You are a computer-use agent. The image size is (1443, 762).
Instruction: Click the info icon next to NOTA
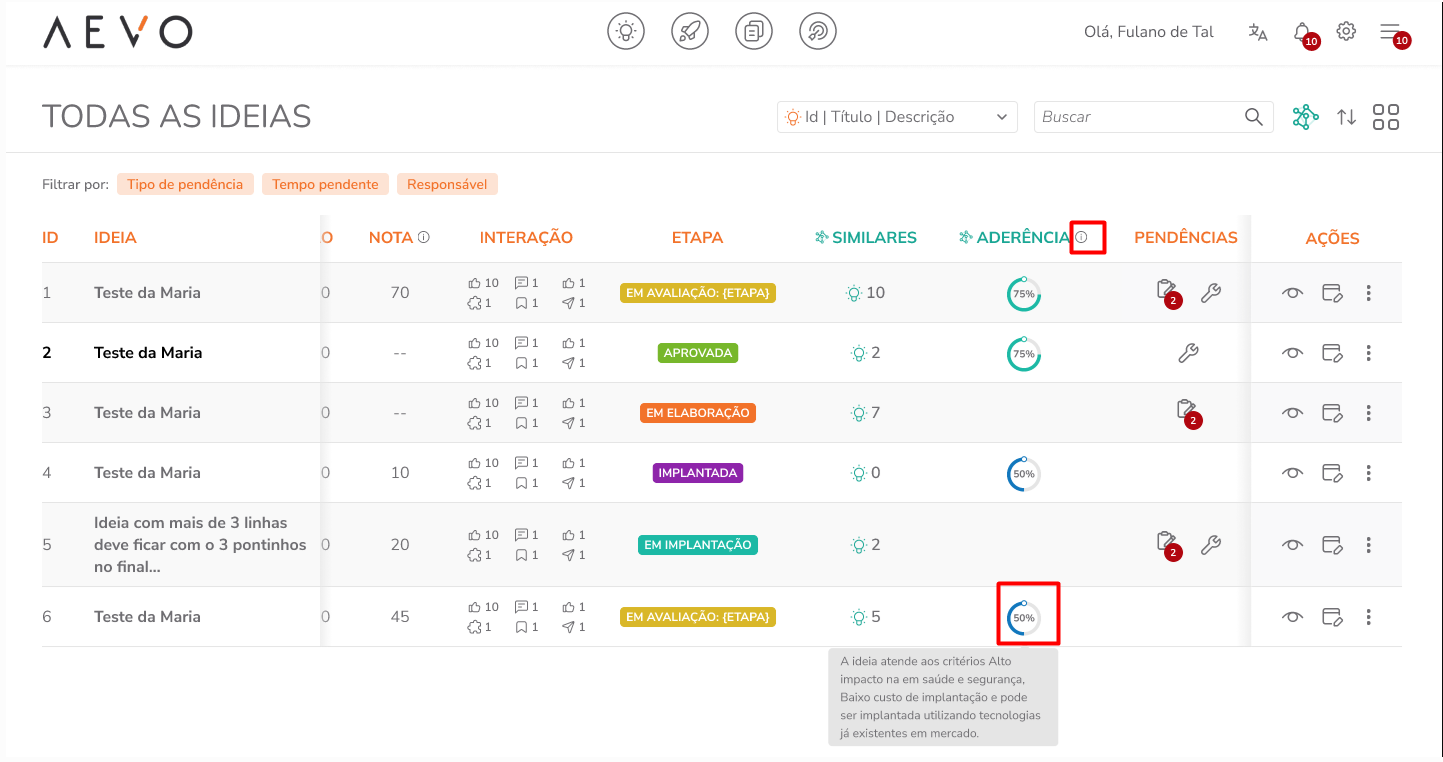pos(424,237)
